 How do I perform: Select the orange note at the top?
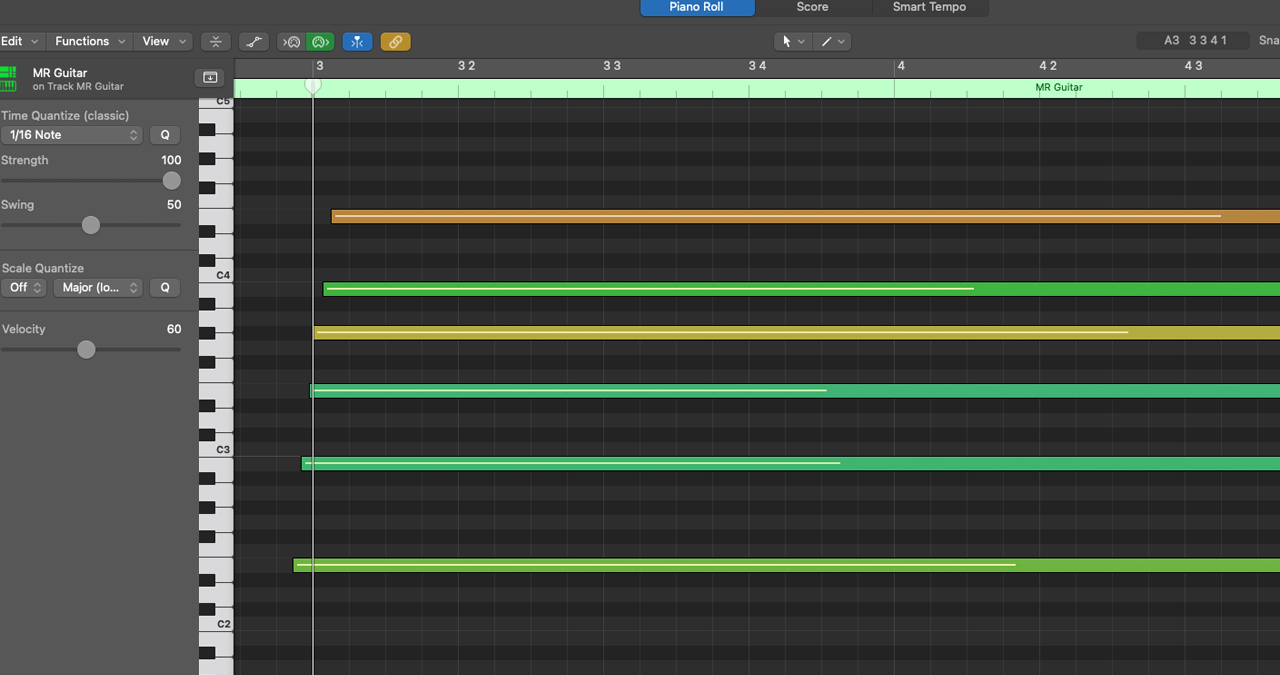(805, 216)
